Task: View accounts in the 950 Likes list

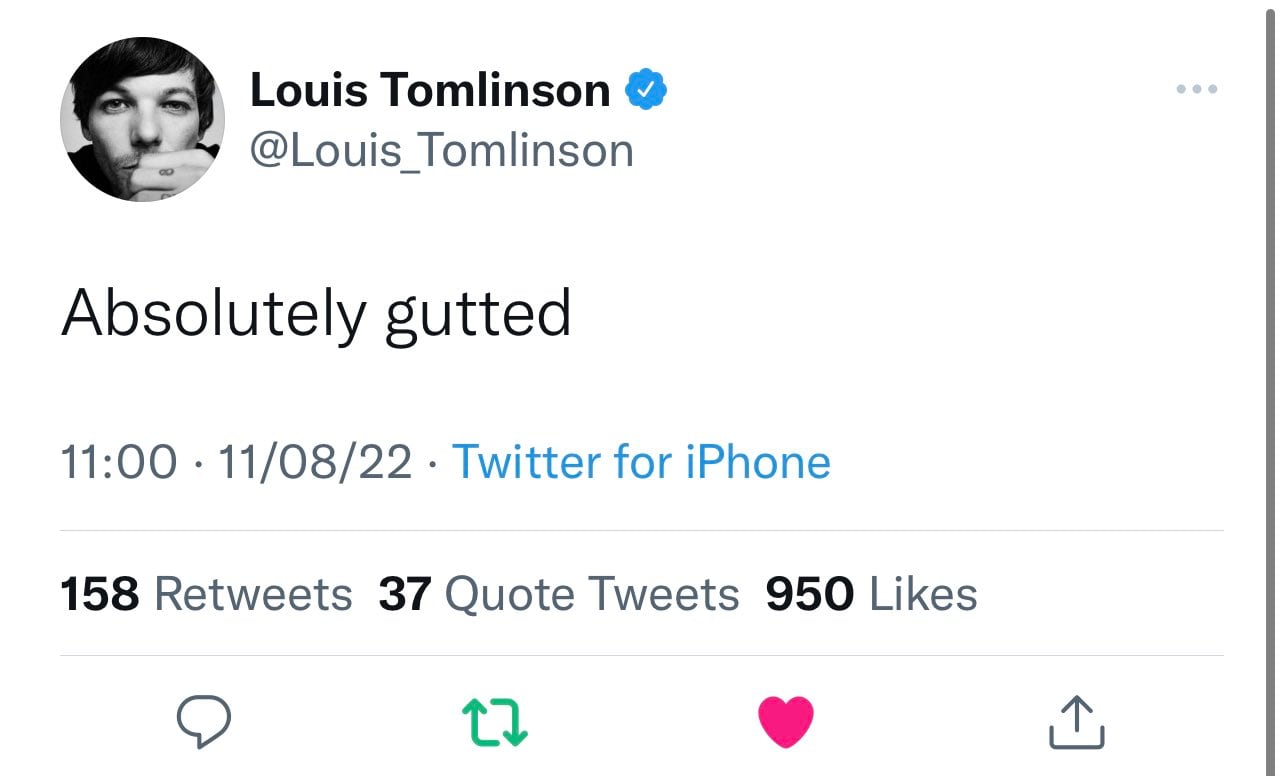Action: tap(871, 593)
